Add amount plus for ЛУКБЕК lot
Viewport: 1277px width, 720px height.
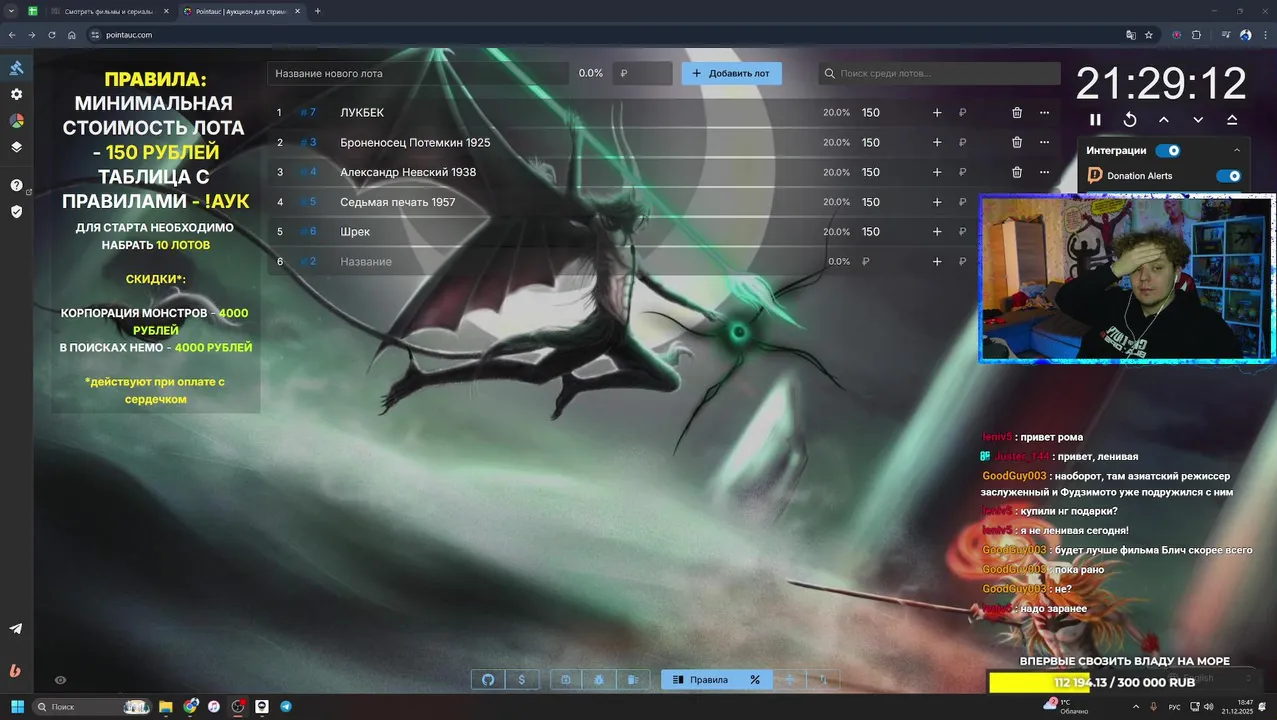(x=937, y=113)
